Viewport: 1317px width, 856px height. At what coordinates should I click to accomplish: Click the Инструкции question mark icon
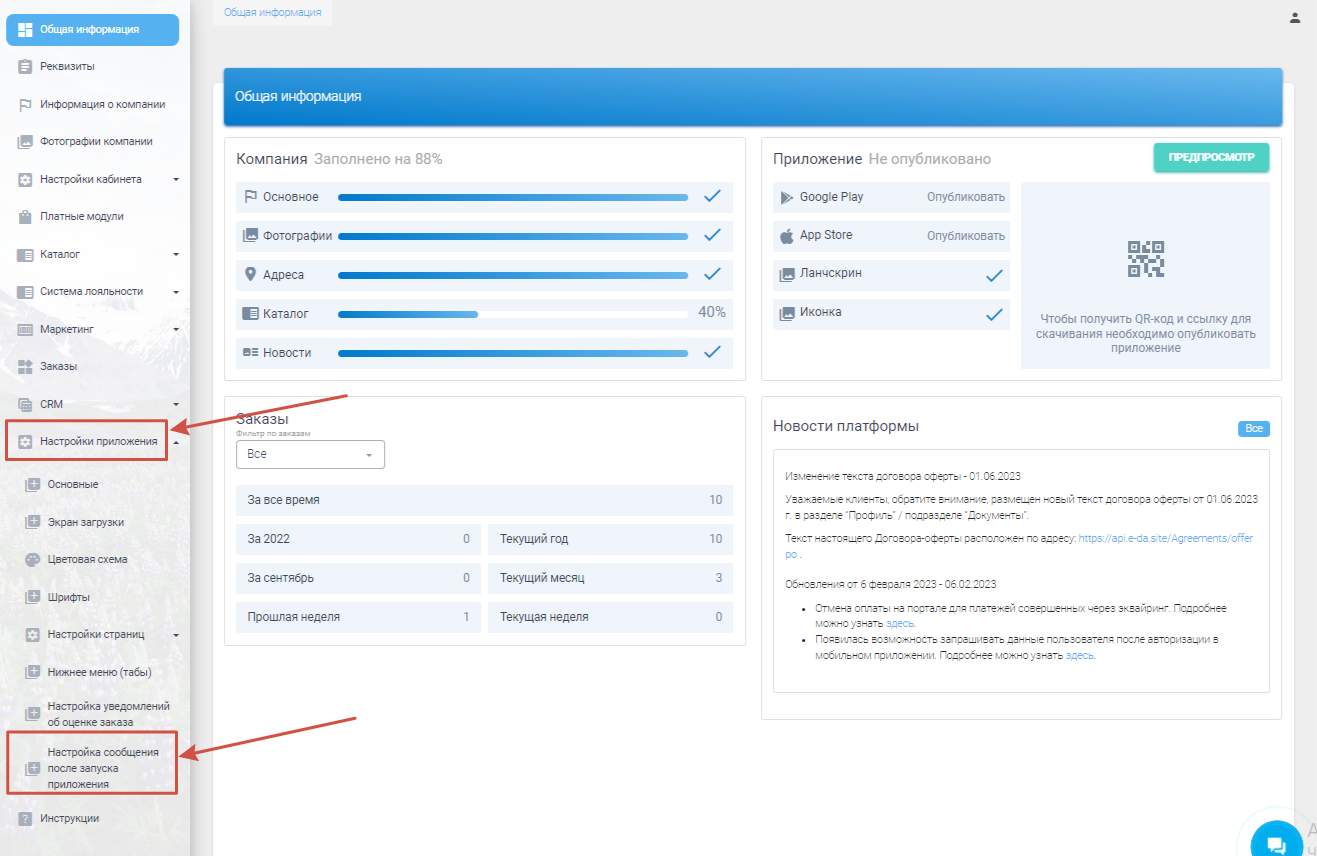click(26, 819)
